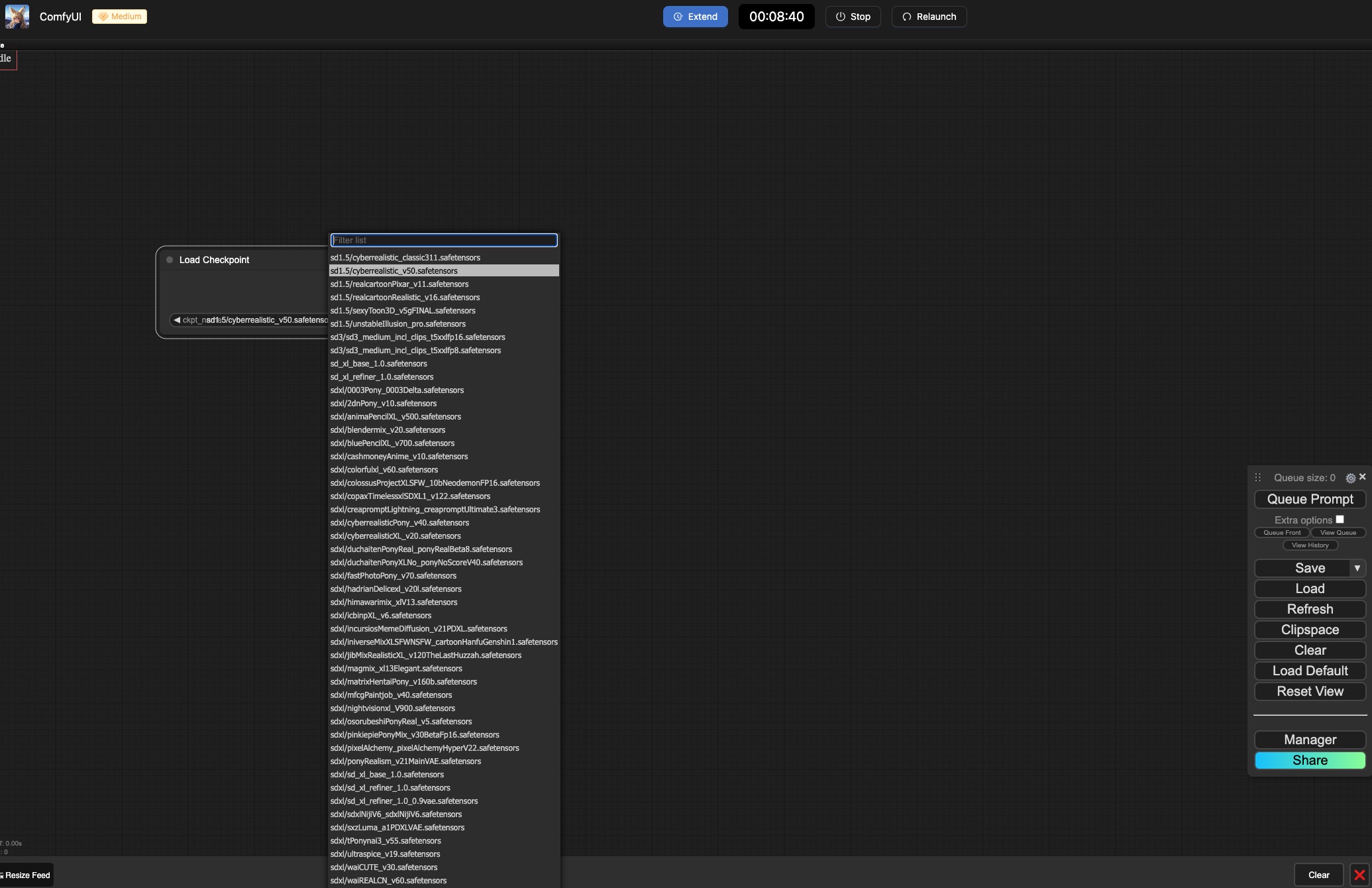This screenshot has height=888, width=1372.
Task: Click the Queue Prompt button
Action: [x=1310, y=499]
